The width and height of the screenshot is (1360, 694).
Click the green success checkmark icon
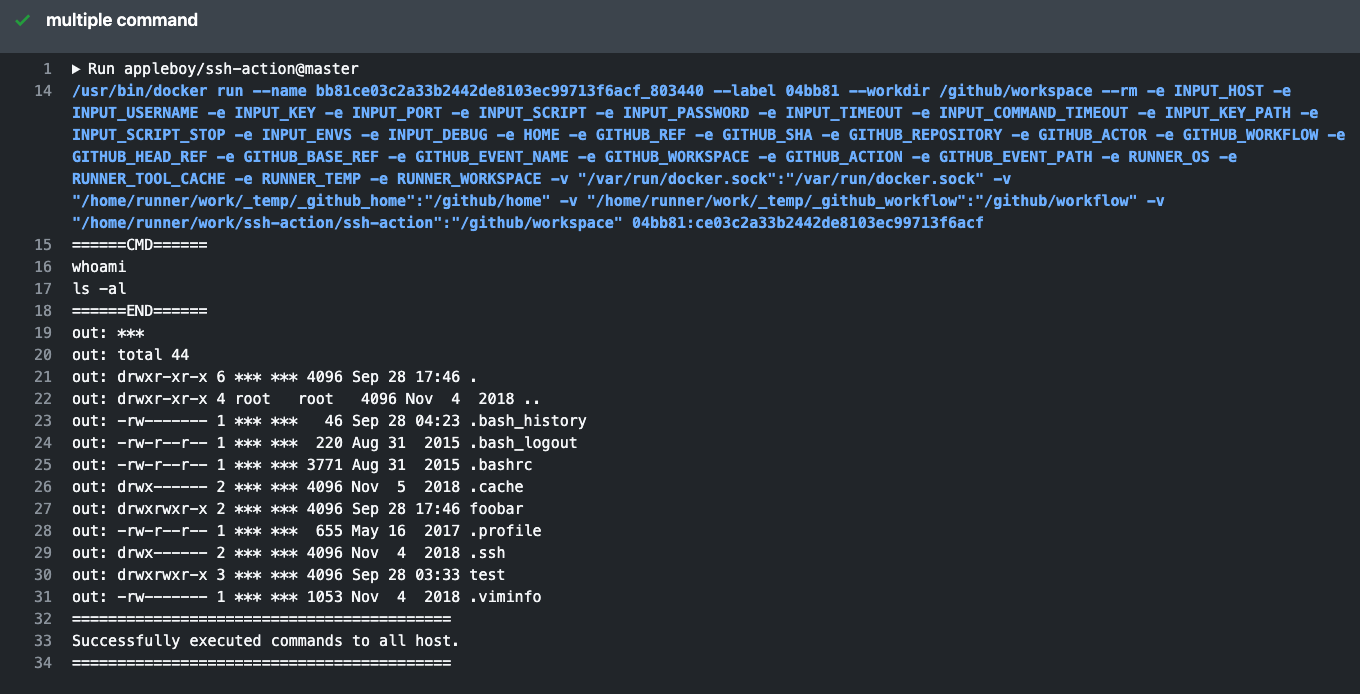click(22, 20)
